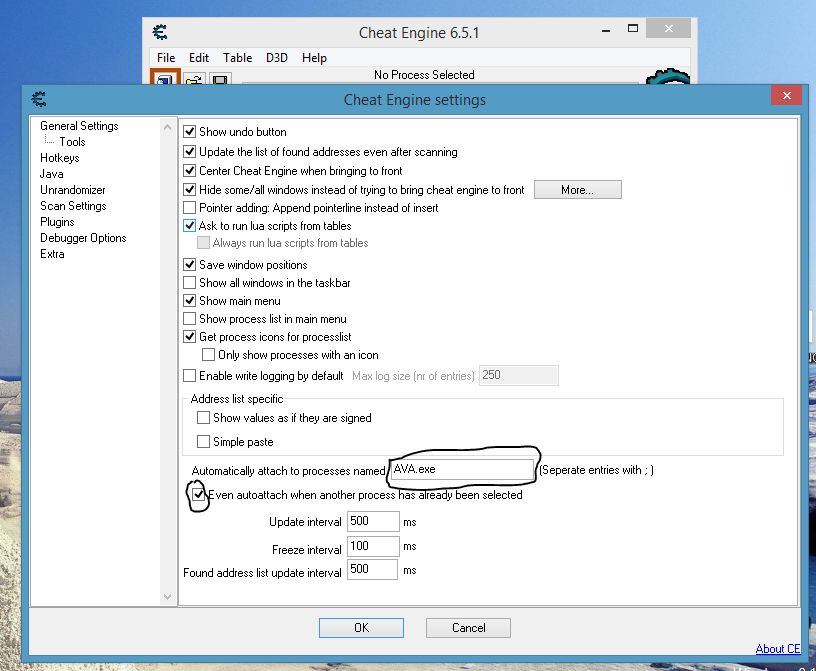Click the settings tree scroll up arrow
Viewport: 816px width, 671px height.
[167, 126]
